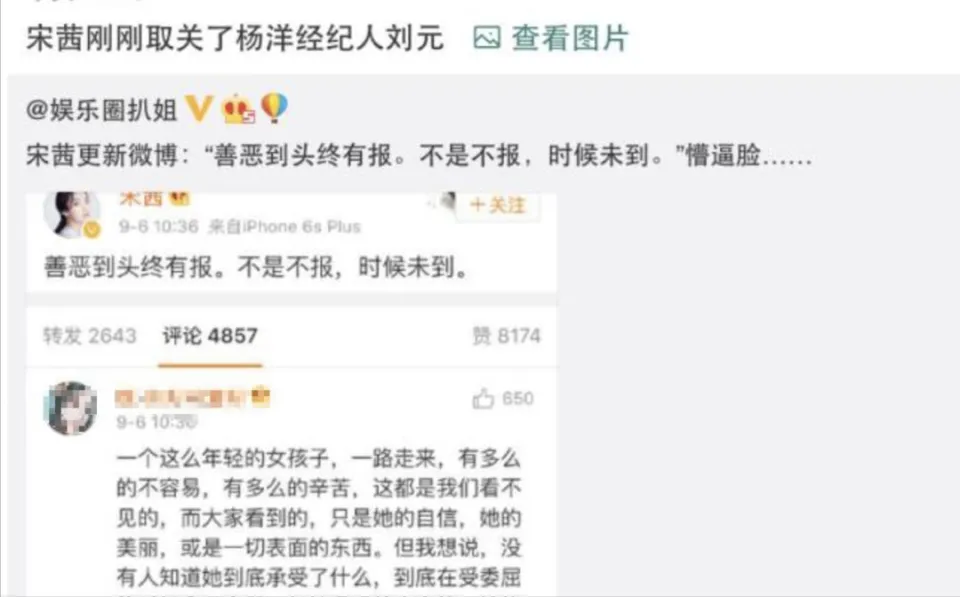Select the 评论 4857 tab
Viewport: 960px width, 597px height.
210,336
